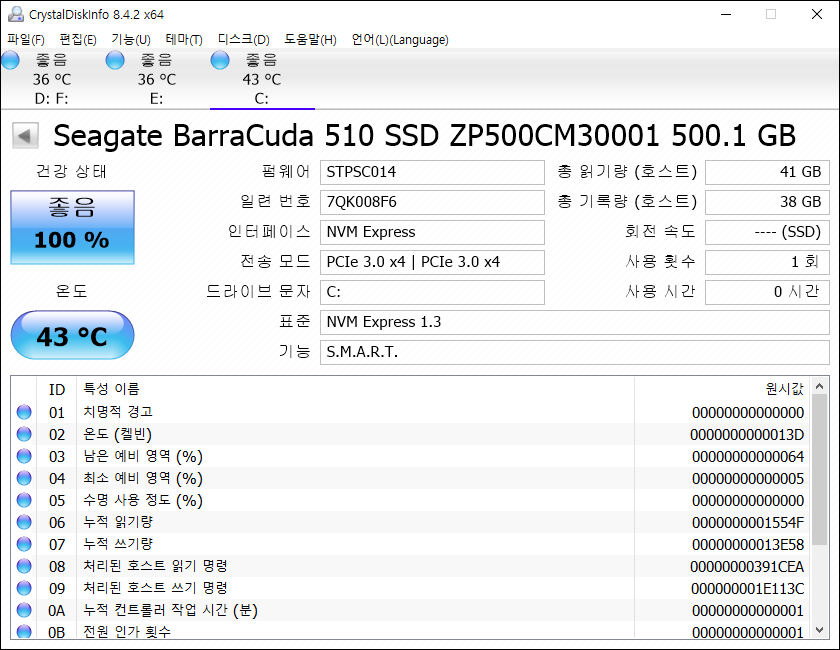
Task: Click the status orb of attribute 03
Action: [24, 456]
